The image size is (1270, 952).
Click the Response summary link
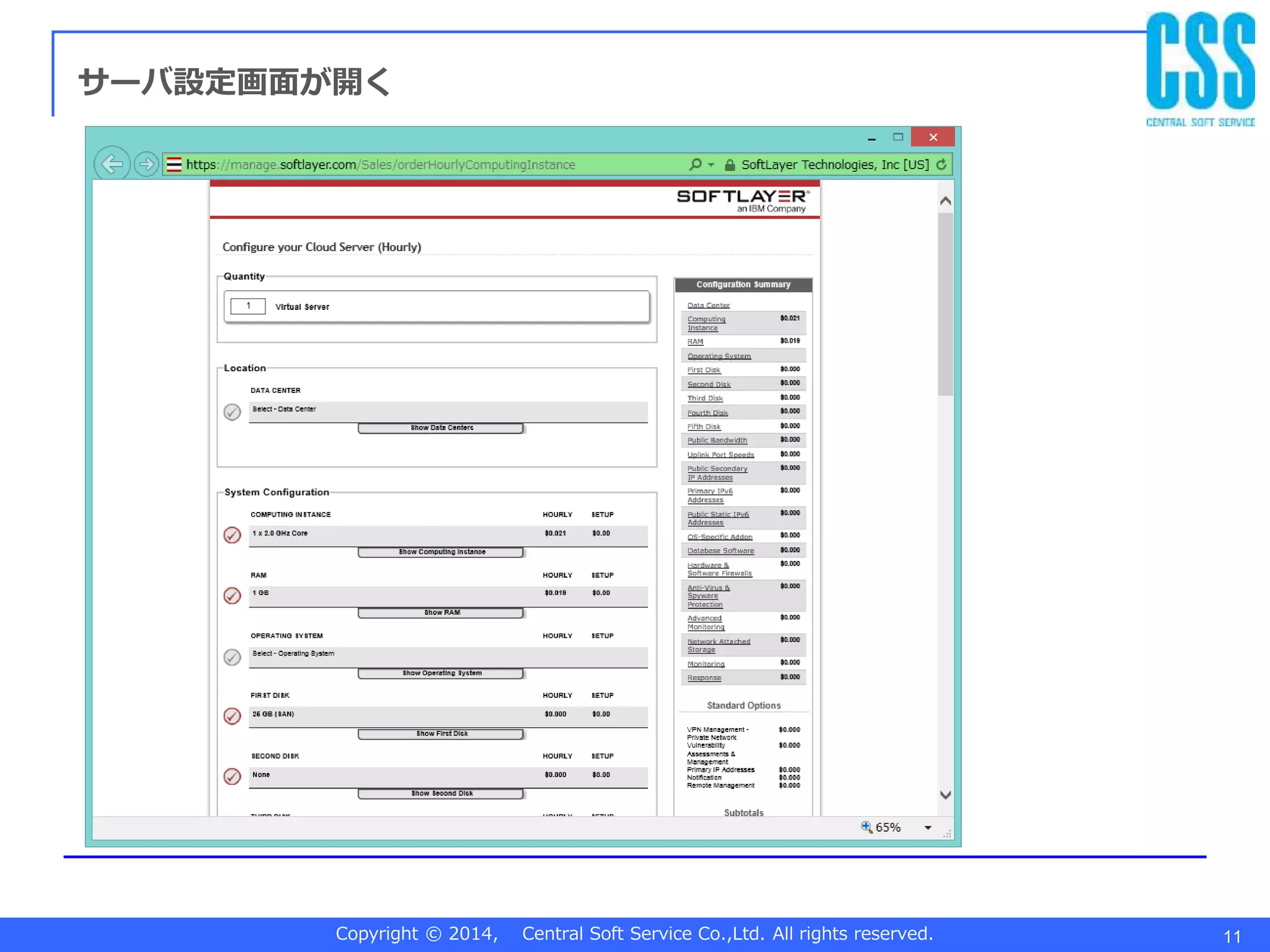tap(704, 677)
